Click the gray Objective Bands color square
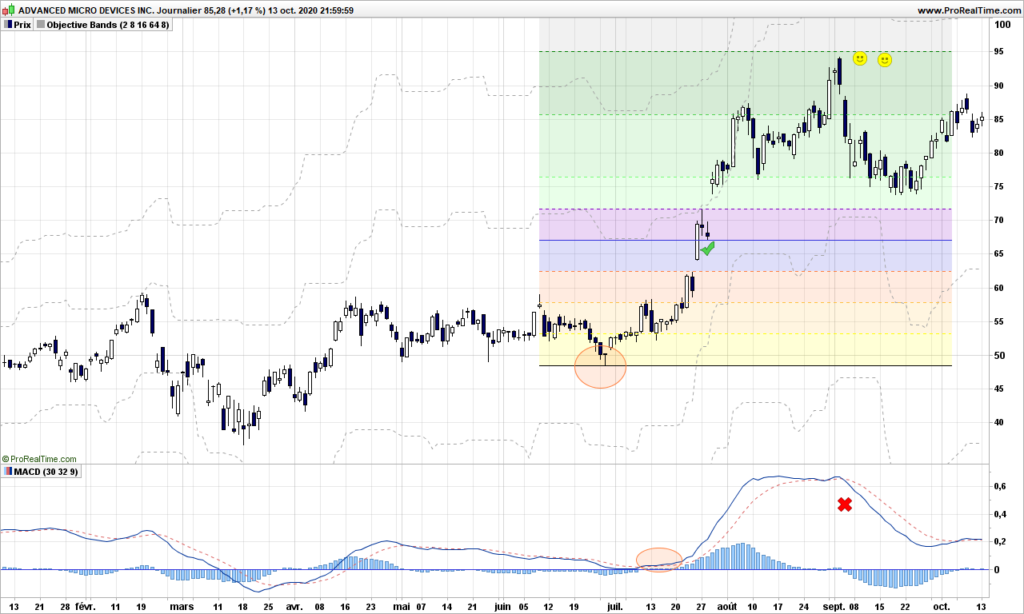The height and width of the screenshot is (614, 1024). (x=41, y=25)
